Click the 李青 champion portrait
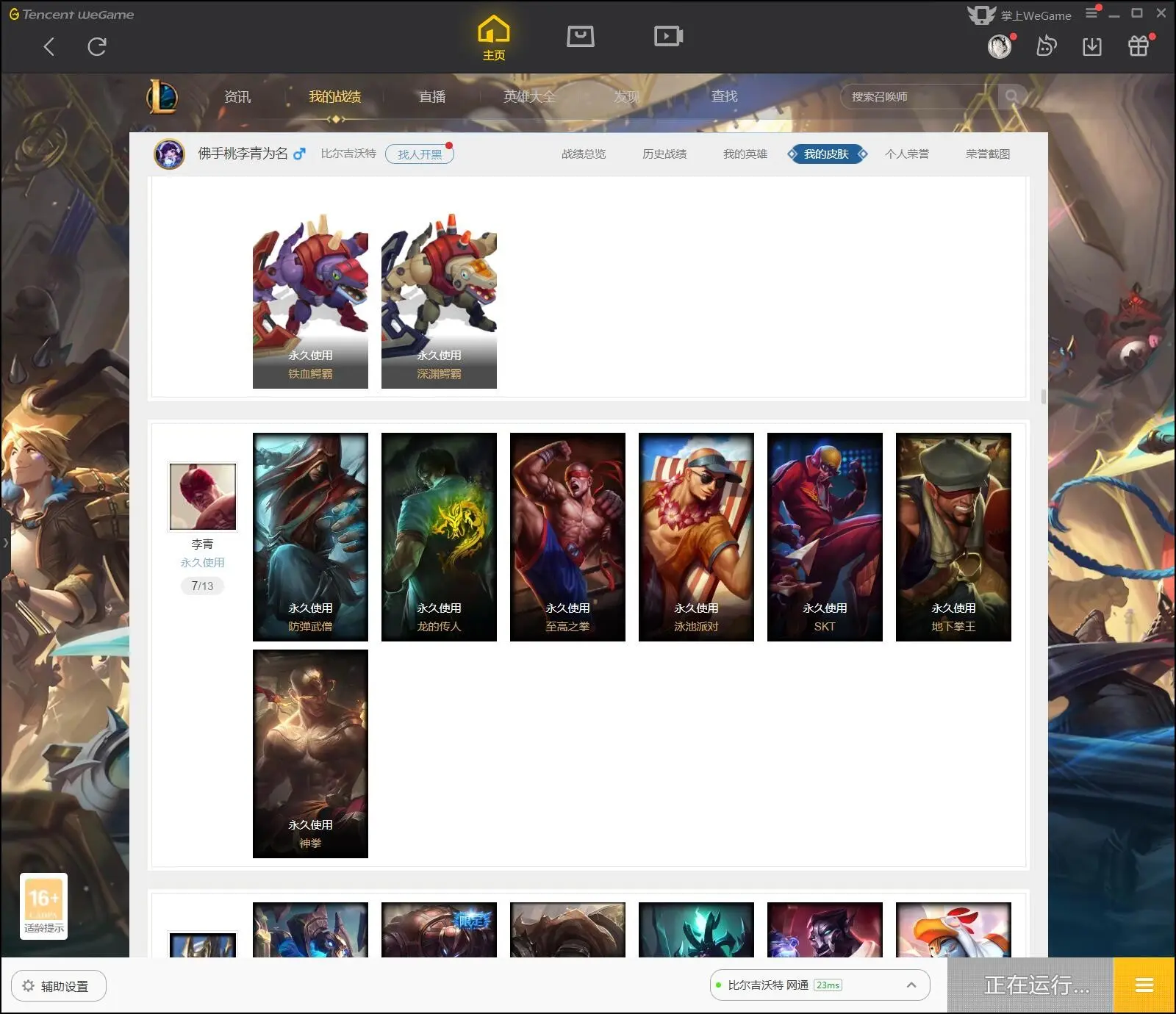Screen dimensions: 1176x1014 click(x=203, y=496)
